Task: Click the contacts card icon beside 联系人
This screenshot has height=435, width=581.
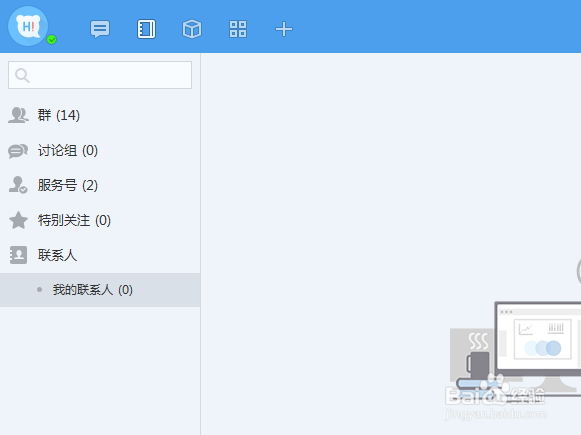Action: (x=18, y=255)
